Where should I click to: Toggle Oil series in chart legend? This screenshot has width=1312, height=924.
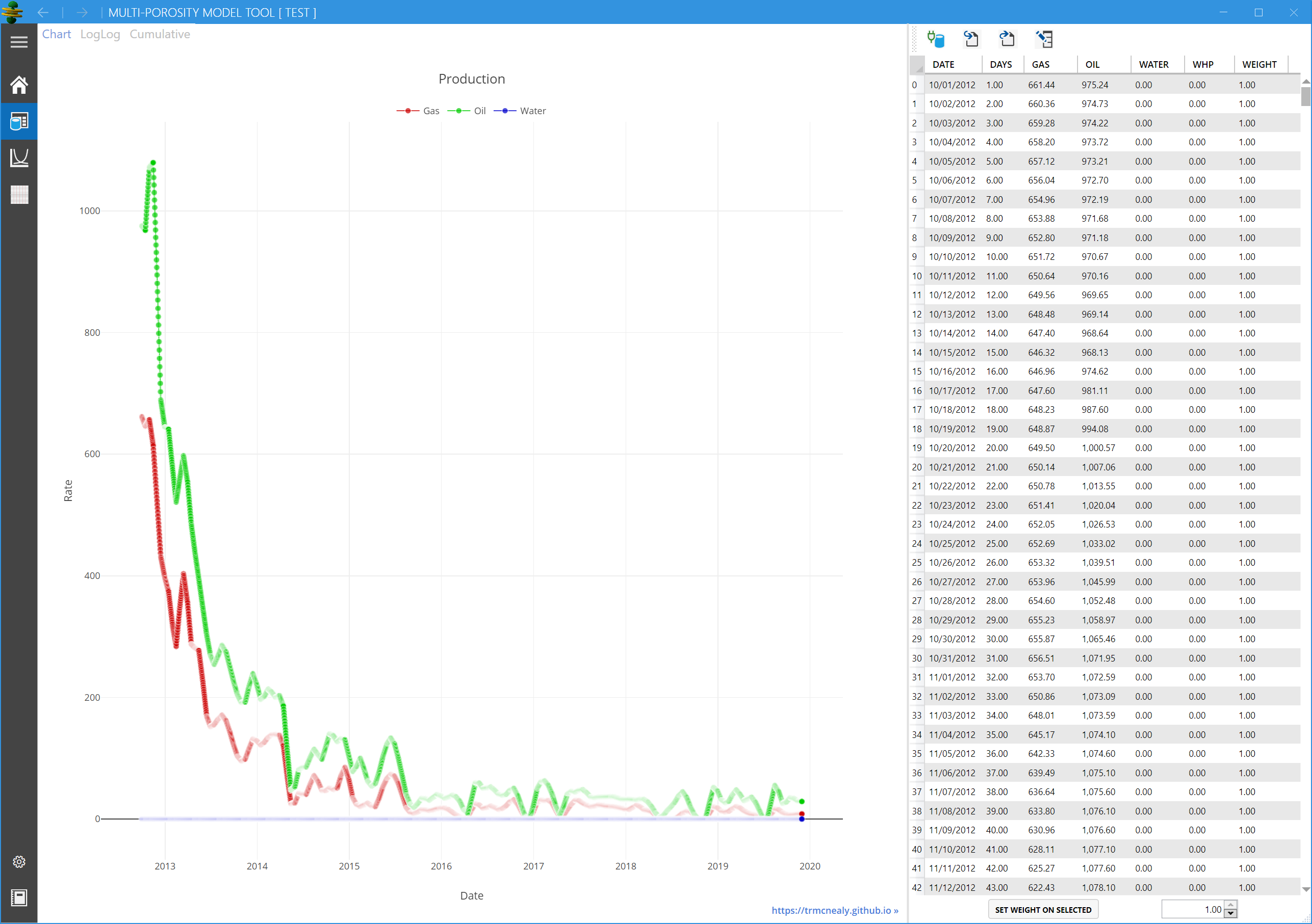click(x=467, y=111)
